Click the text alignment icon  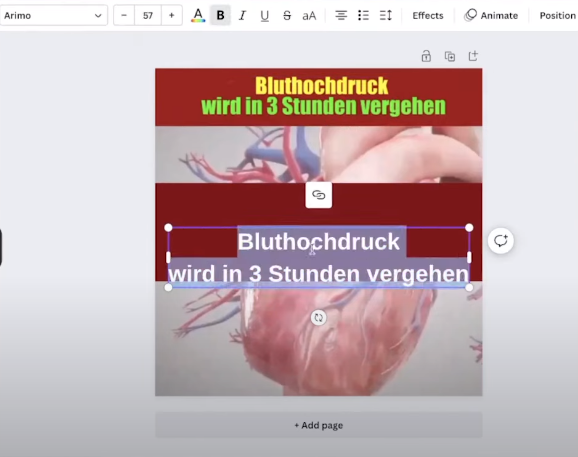[x=341, y=15]
